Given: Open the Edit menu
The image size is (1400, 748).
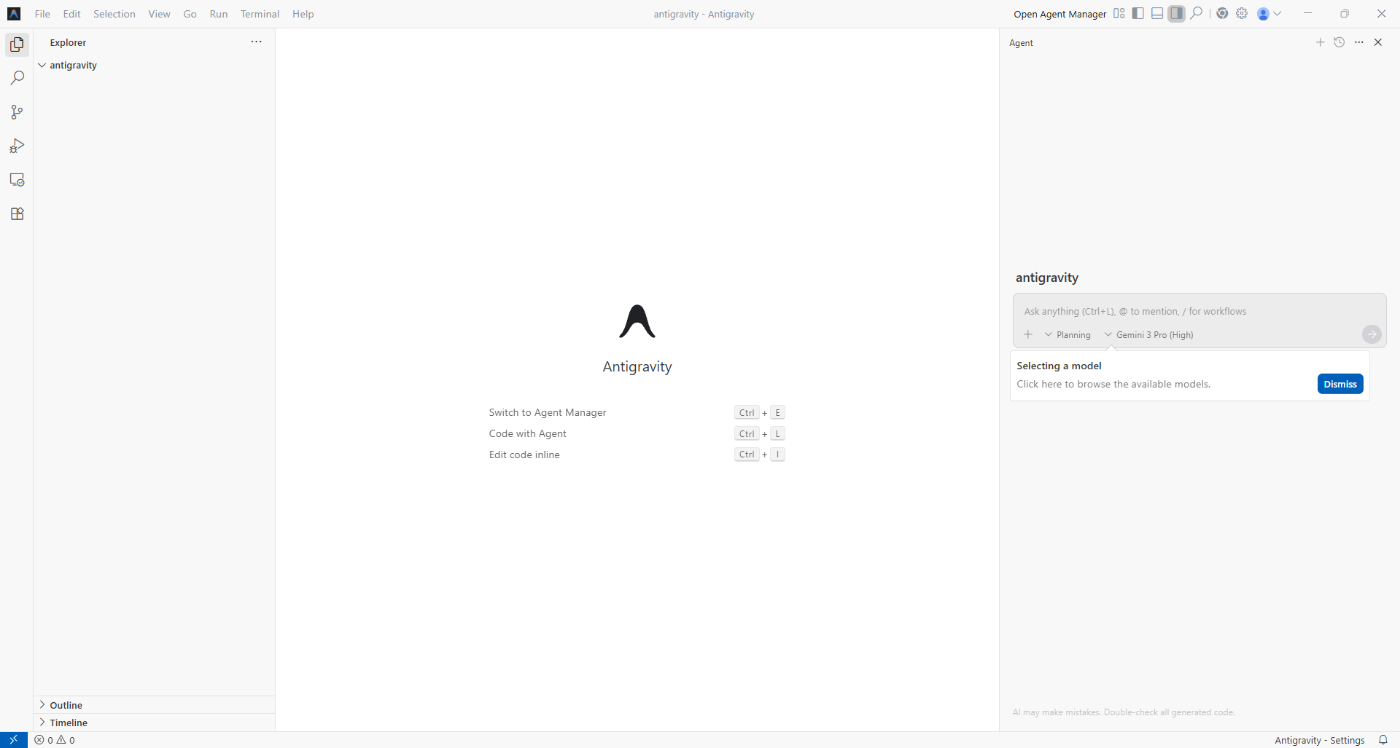Looking at the screenshot, I should coord(71,14).
